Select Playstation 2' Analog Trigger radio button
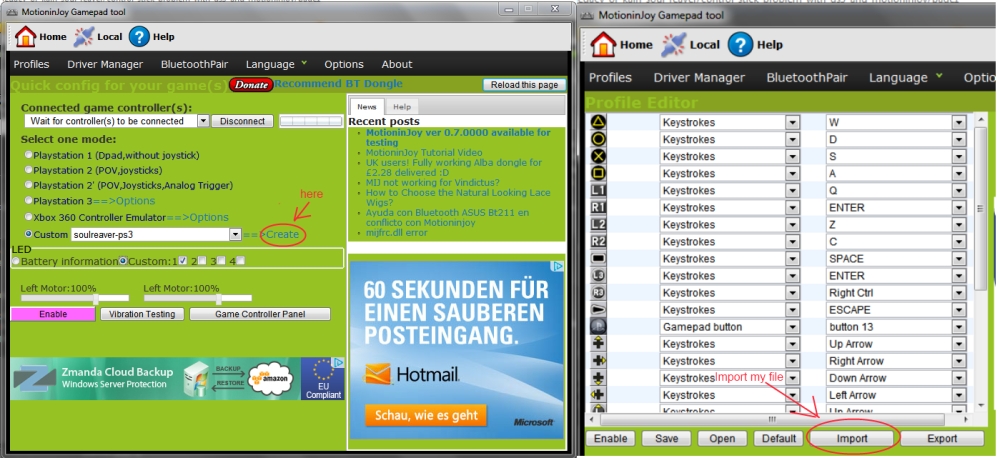Viewport: 1000px width, 458px height. (x=29, y=185)
